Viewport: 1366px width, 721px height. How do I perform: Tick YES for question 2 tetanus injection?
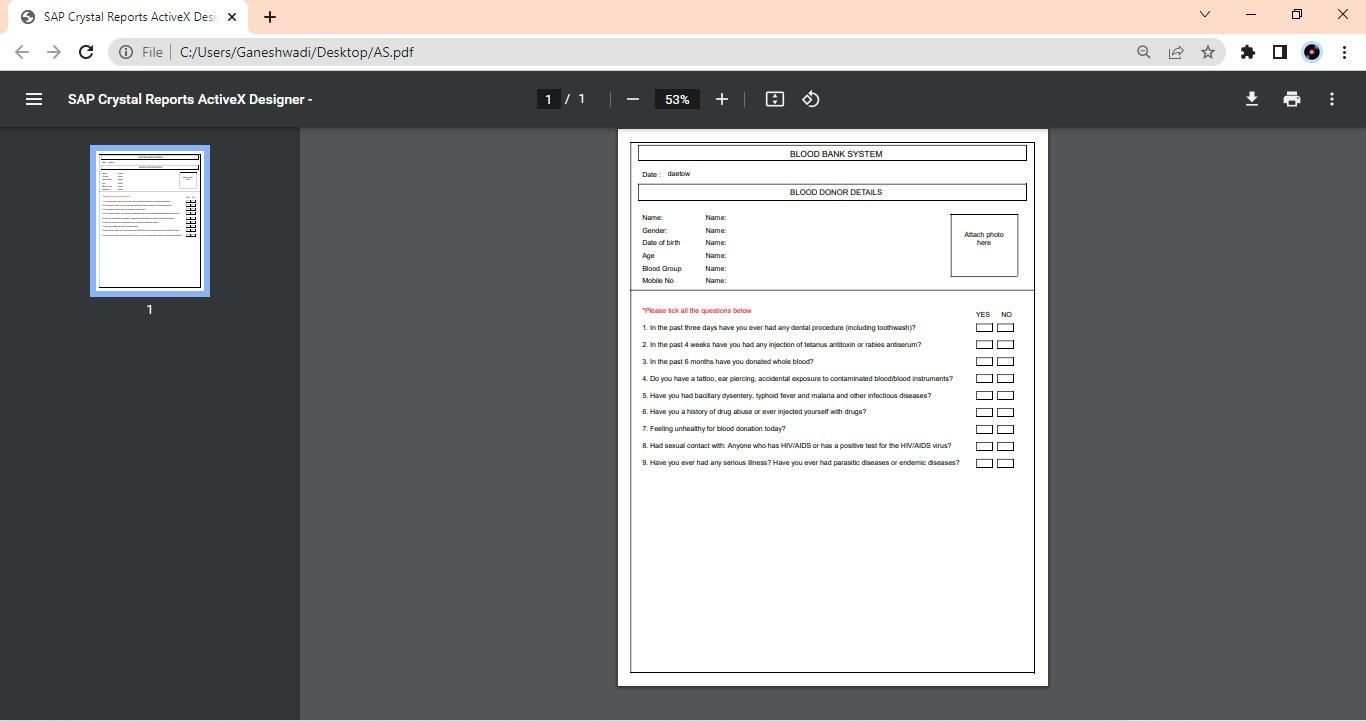pos(984,345)
